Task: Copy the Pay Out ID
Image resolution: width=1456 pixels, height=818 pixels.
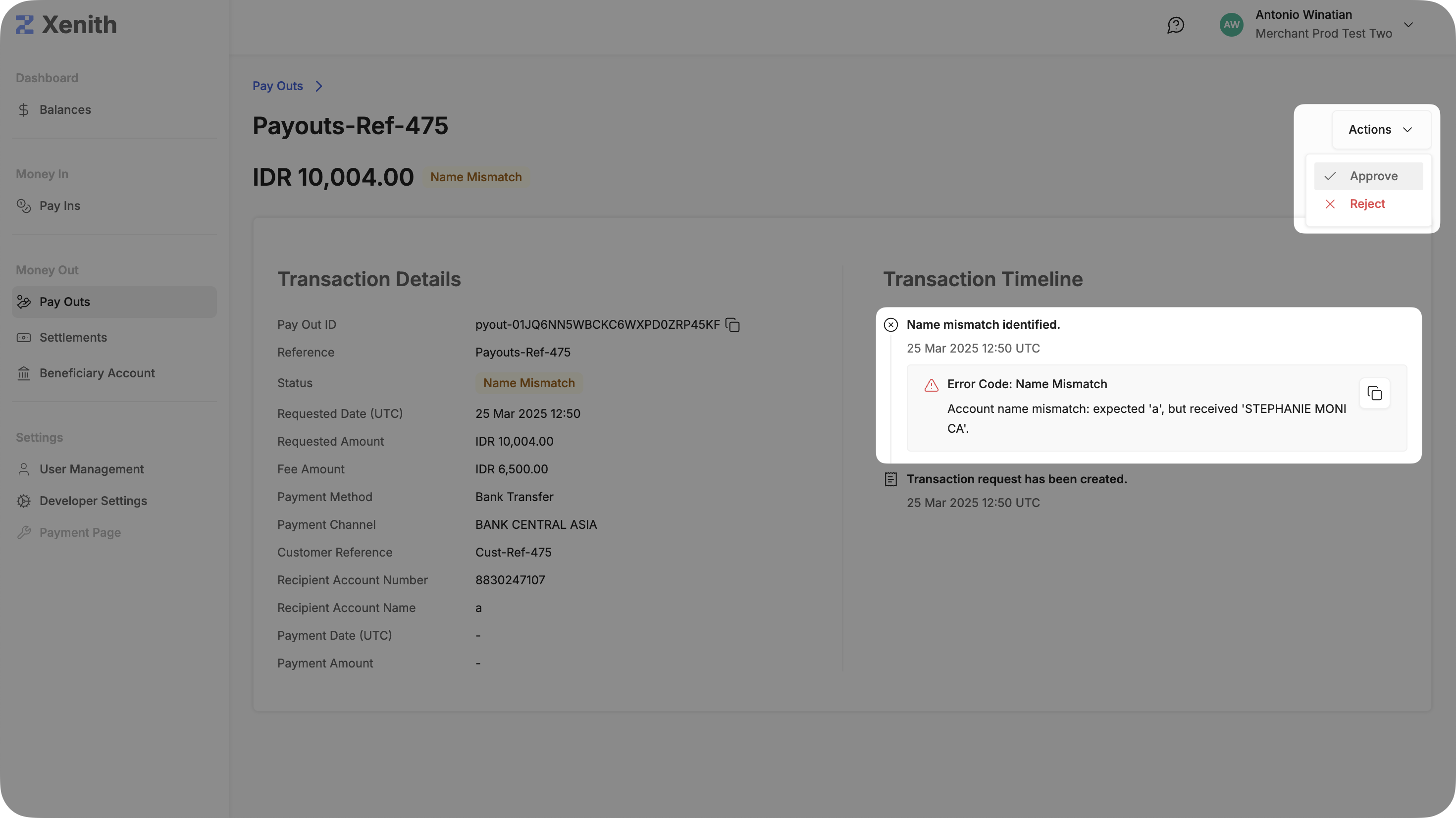Action: tap(732, 324)
